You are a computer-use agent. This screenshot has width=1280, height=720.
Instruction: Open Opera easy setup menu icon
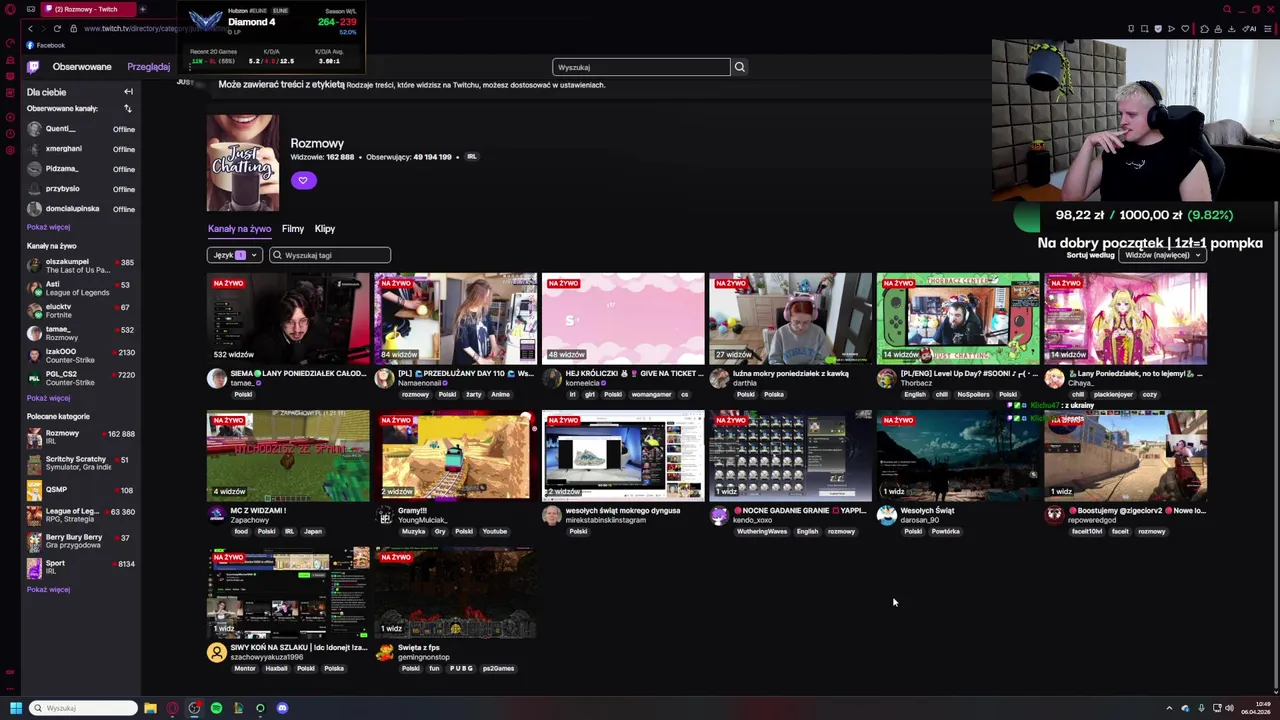pos(1267,28)
